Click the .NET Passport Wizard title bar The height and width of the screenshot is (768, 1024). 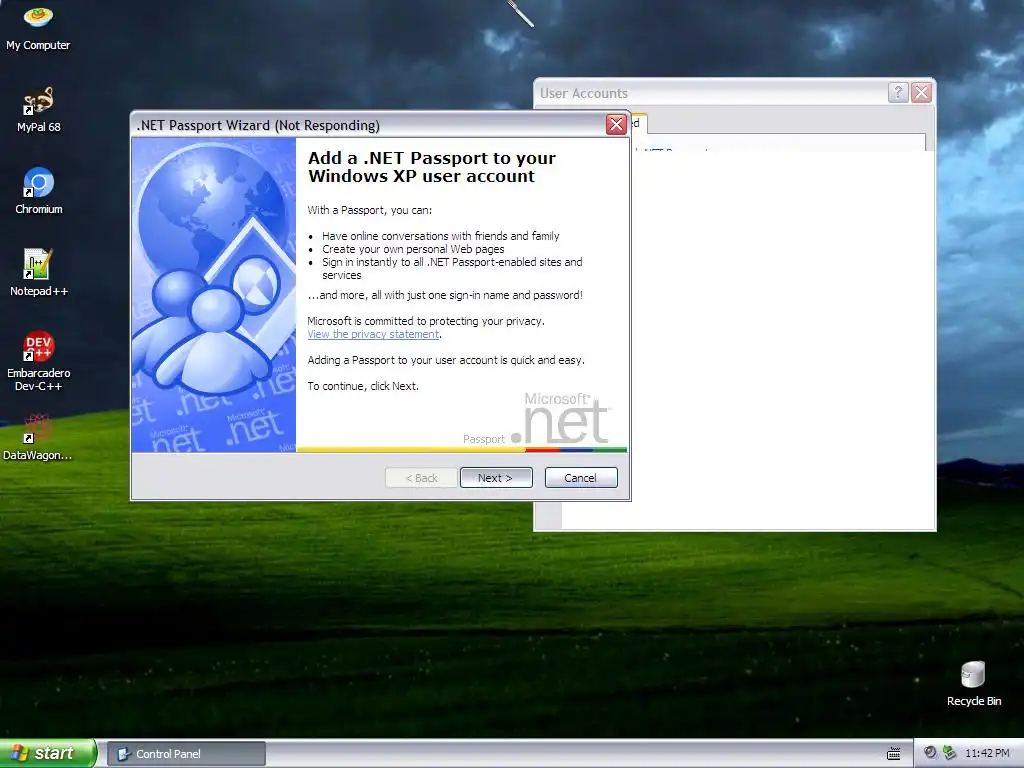(369, 125)
